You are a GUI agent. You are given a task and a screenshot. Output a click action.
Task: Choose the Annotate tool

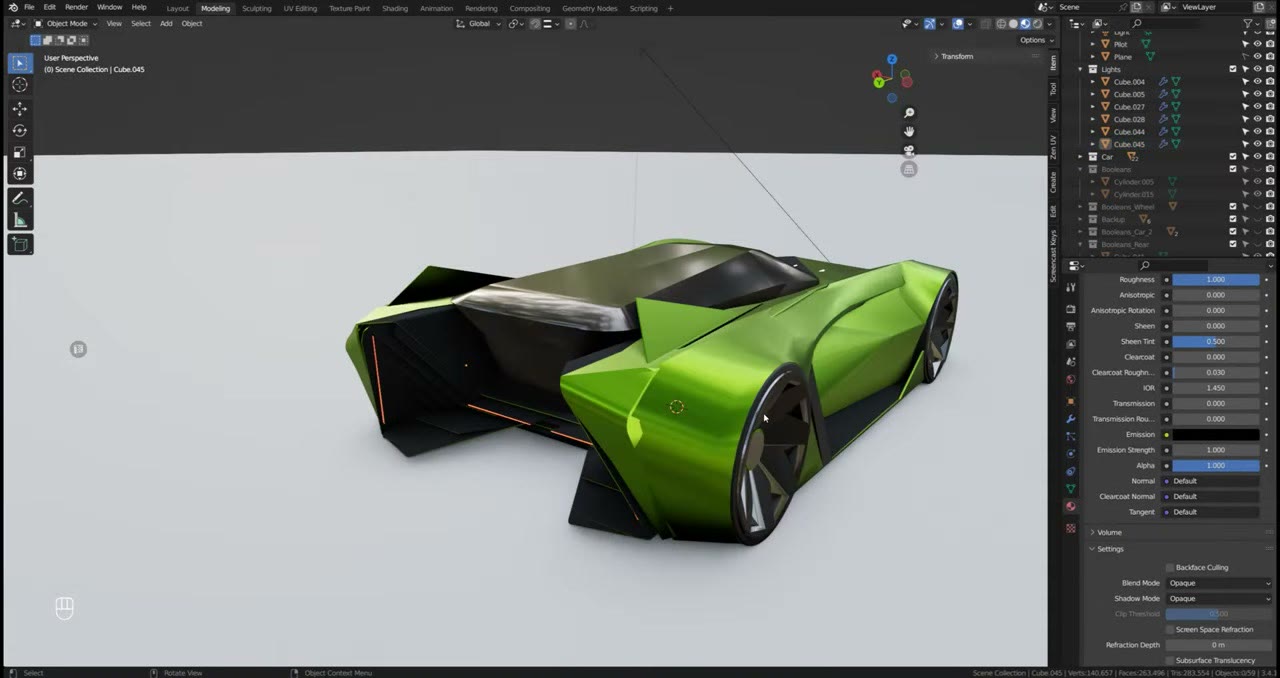pyautogui.click(x=19, y=198)
